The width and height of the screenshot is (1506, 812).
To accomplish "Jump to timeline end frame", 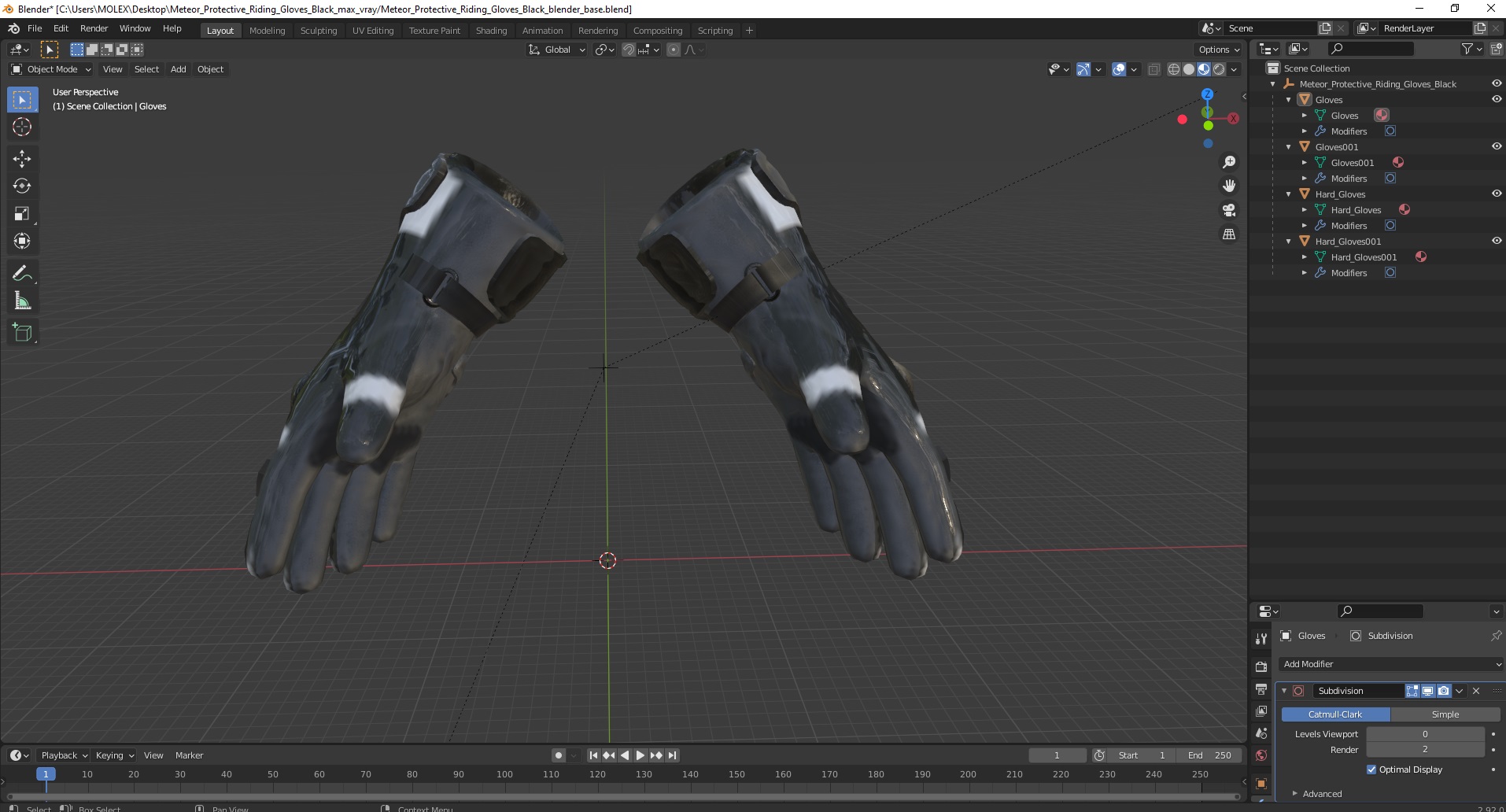I will 672,755.
